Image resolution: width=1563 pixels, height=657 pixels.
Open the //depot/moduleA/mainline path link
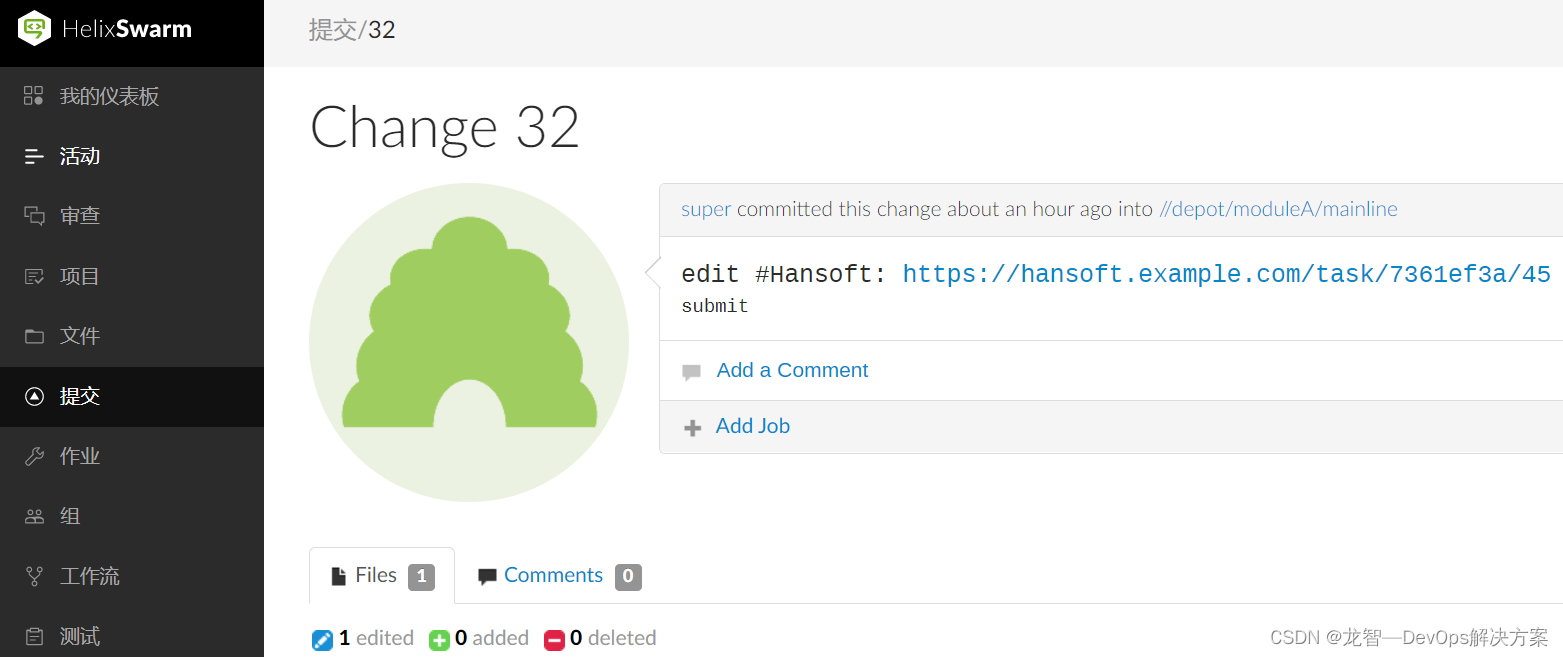(x=1278, y=209)
